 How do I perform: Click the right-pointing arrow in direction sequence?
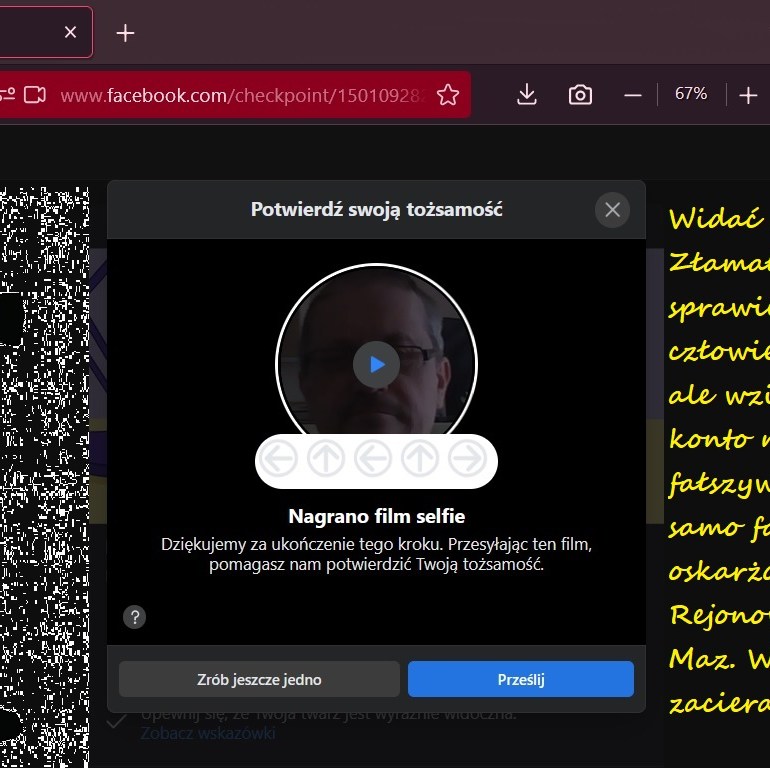click(467, 459)
